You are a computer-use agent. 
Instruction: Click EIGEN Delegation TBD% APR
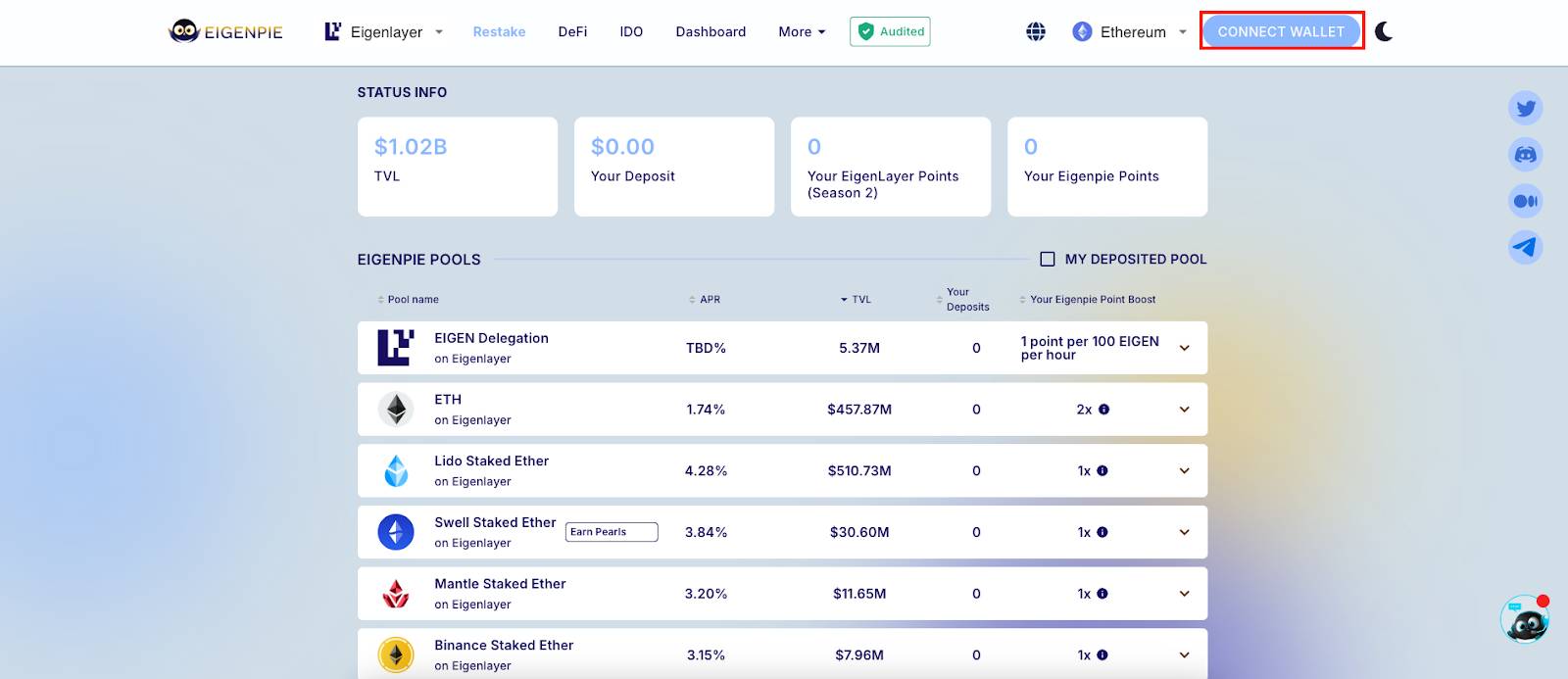tap(706, 348)
